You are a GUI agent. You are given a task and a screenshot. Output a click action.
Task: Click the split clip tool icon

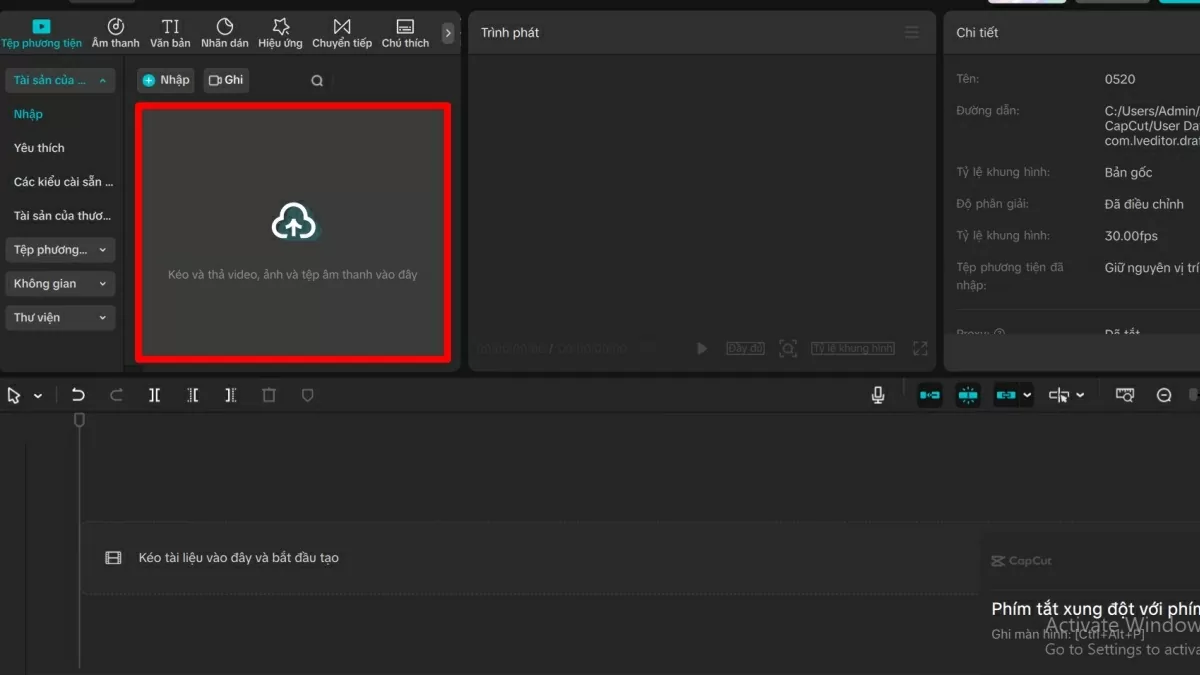[154, 396]
